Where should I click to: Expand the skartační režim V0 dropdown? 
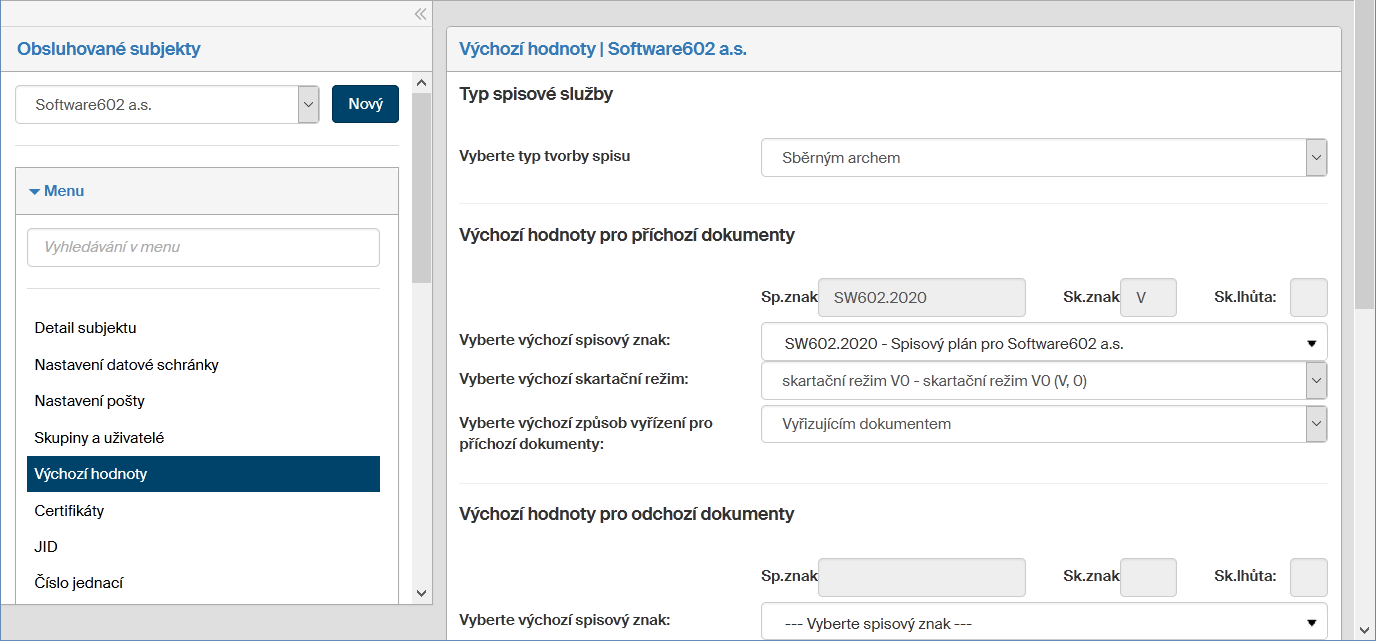click(1043, 381)
